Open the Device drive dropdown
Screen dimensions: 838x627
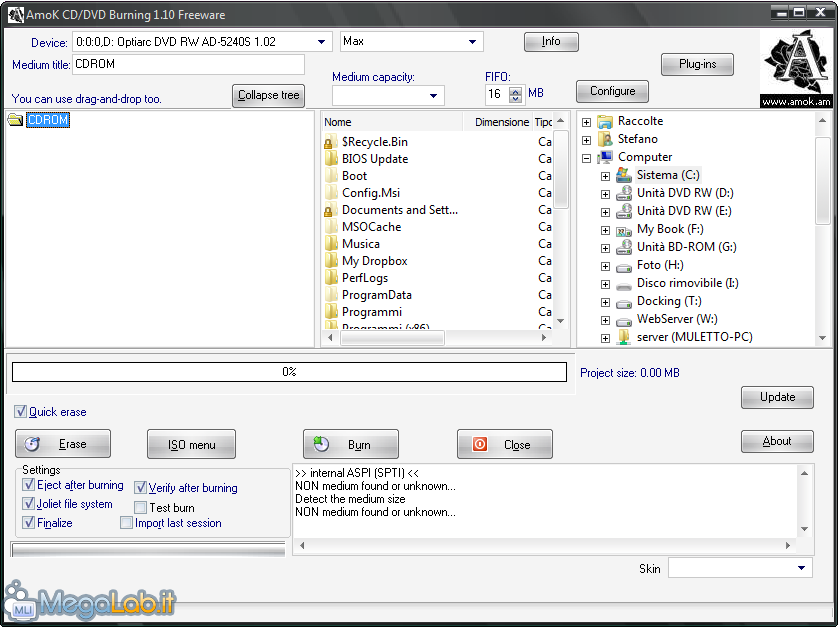[321, 42]
